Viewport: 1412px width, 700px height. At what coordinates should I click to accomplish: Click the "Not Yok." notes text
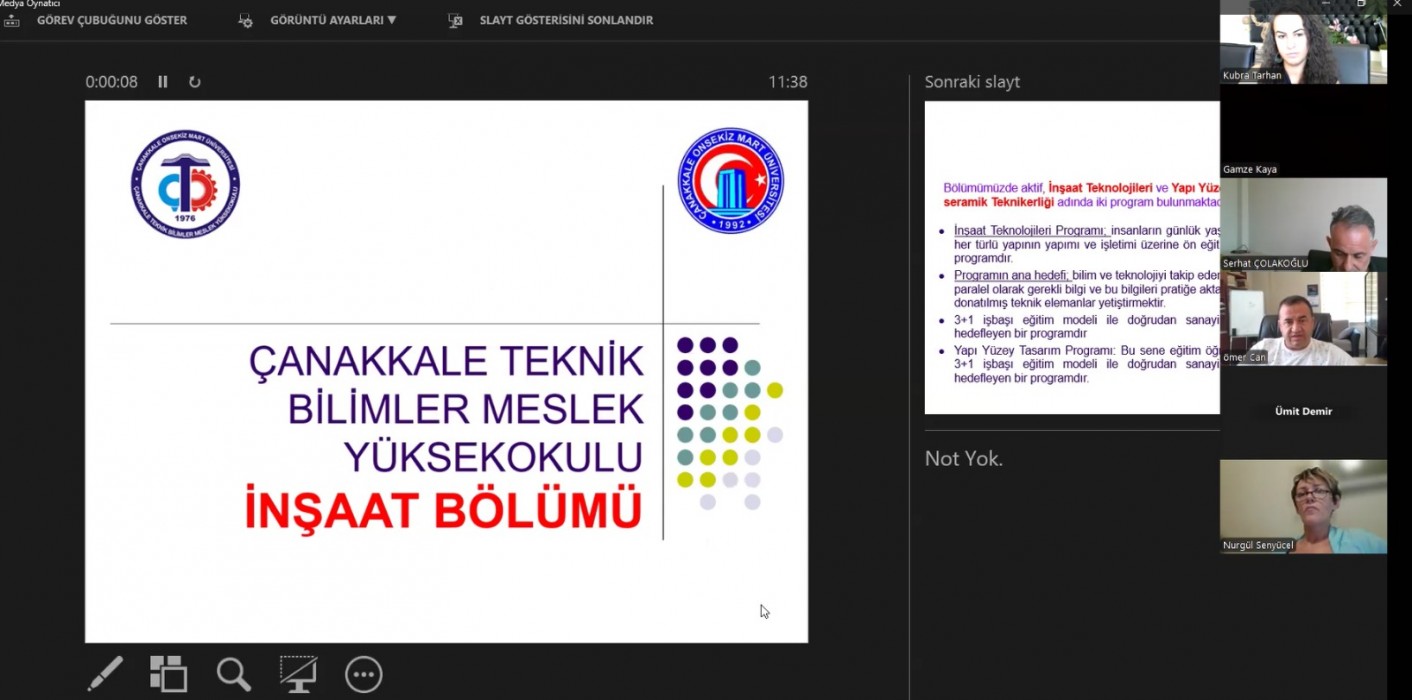click(964, 459)
